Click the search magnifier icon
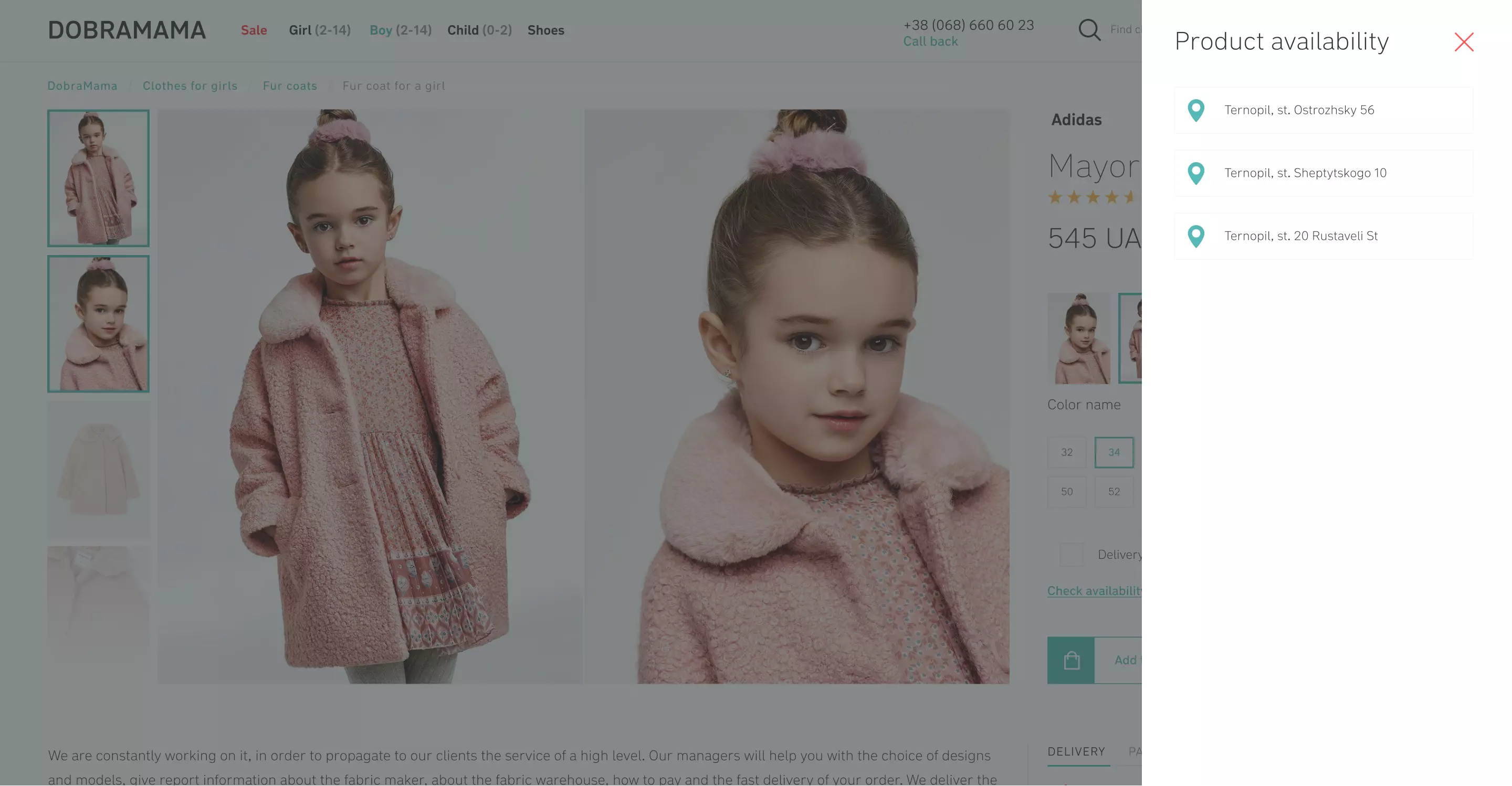Screen dimensions: 1512x786 pos(1089,29)
